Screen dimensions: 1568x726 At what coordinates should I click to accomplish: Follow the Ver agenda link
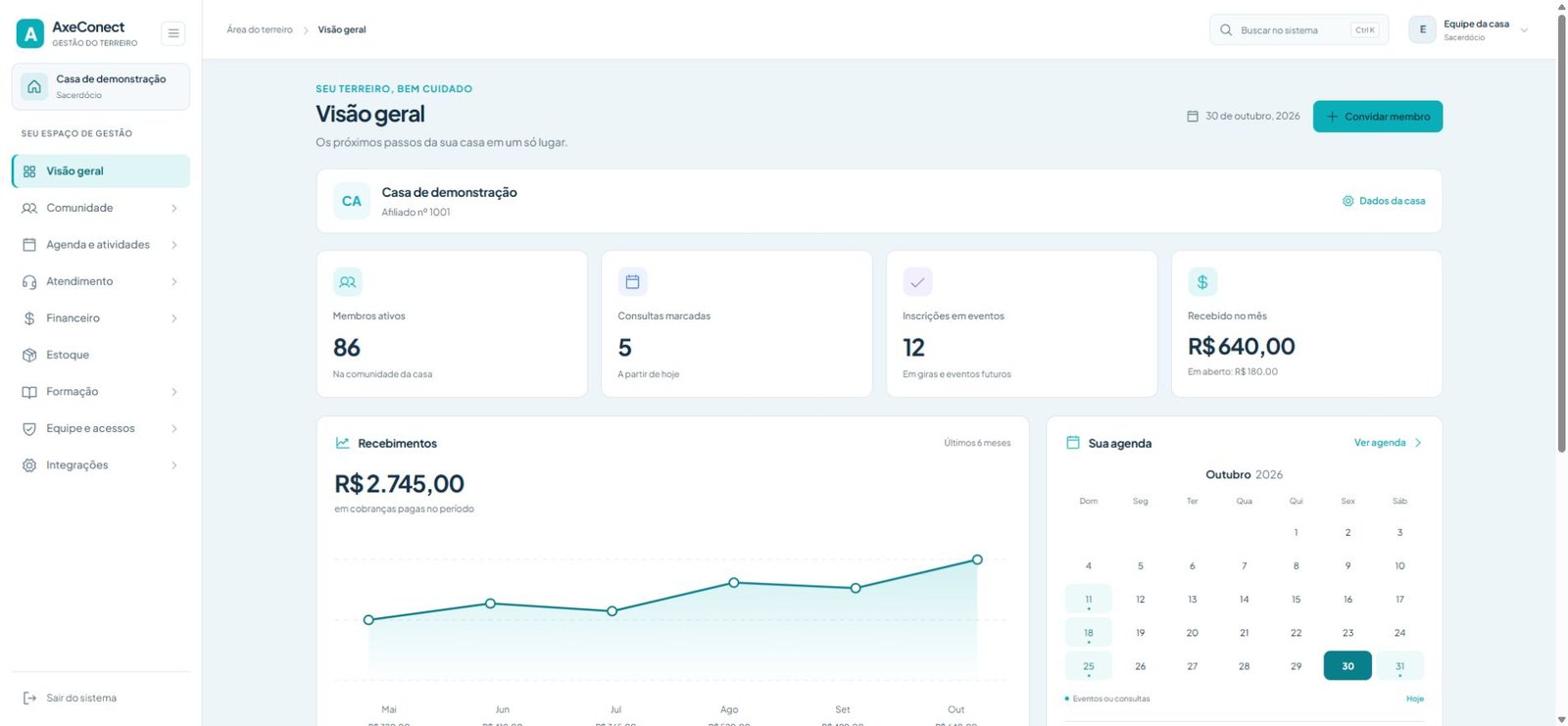(1388, 443)
